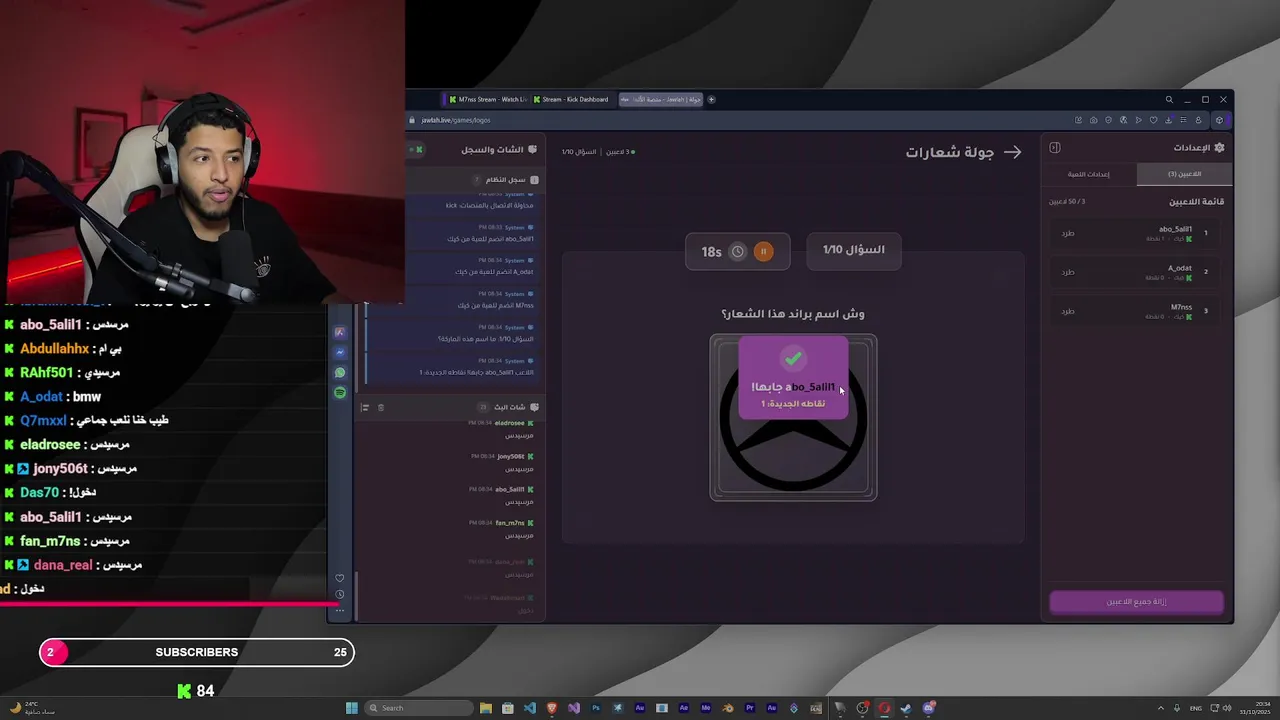Click the السؤال 1/10 question counter box
This screenshot has height=720, width=1280.
pos(853,250)
